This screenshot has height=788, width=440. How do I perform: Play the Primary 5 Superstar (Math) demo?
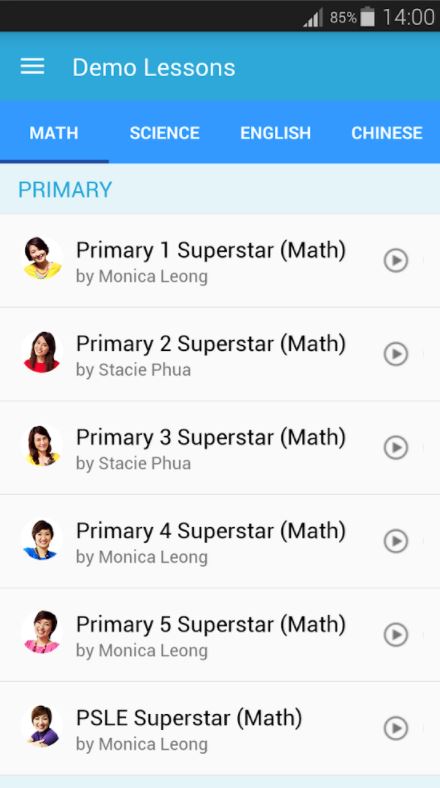396,635
